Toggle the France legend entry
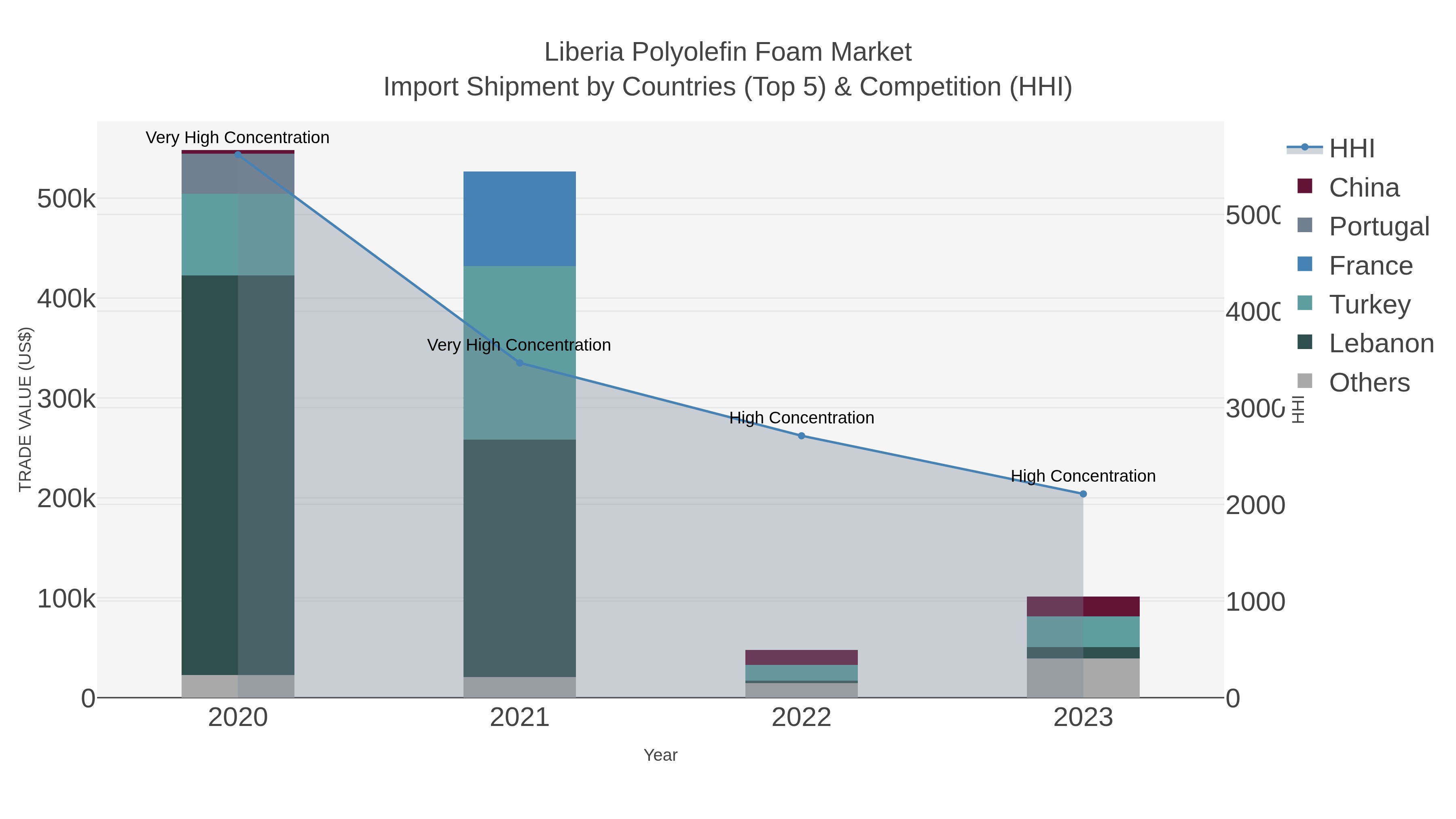Viewport: 1456px width, 819px height. (x=1355, y=266)
